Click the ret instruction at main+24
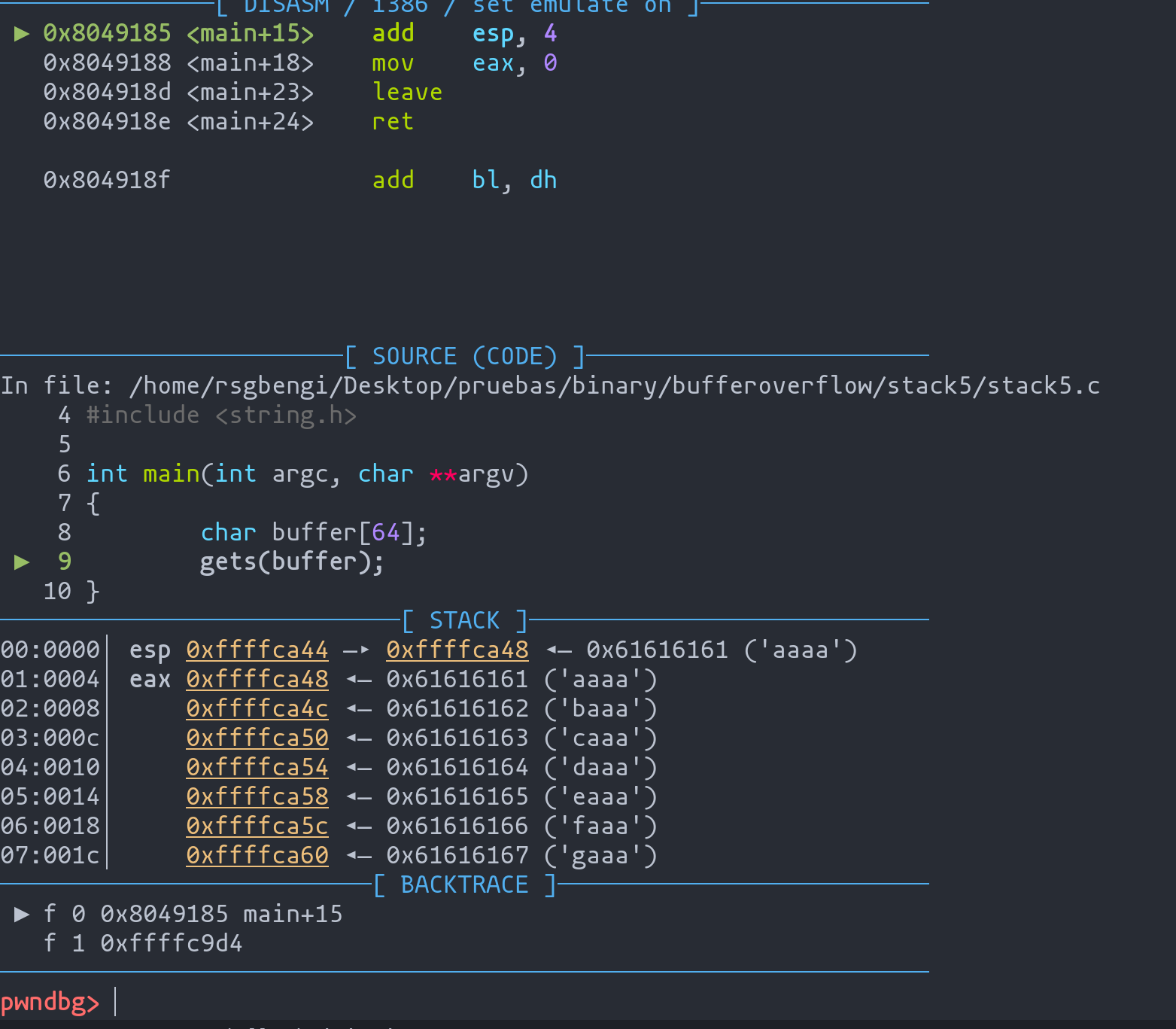The width and height of the screenshot is (1176, 1029). tap(392, 122)
